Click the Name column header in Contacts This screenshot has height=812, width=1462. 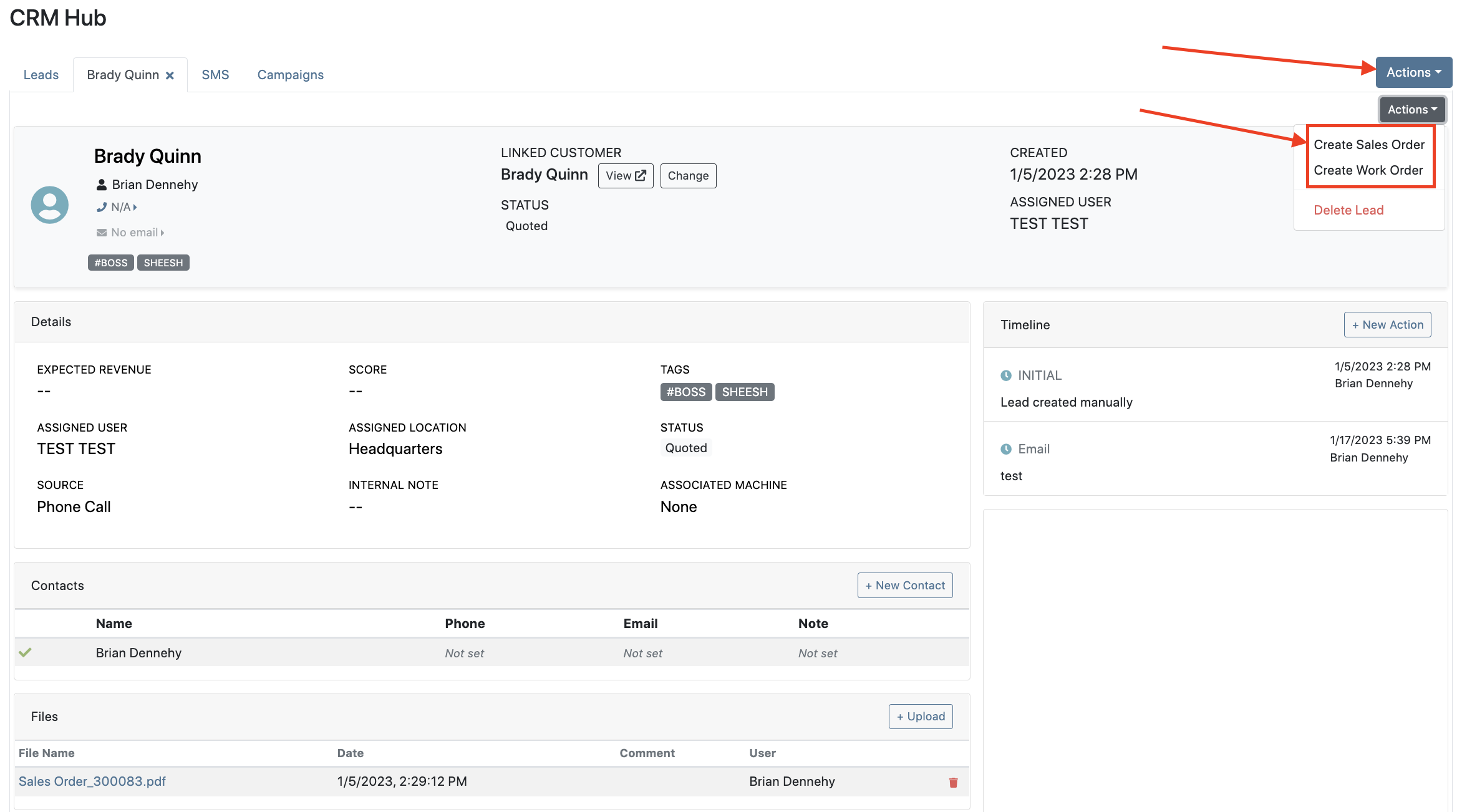point(114,624)
